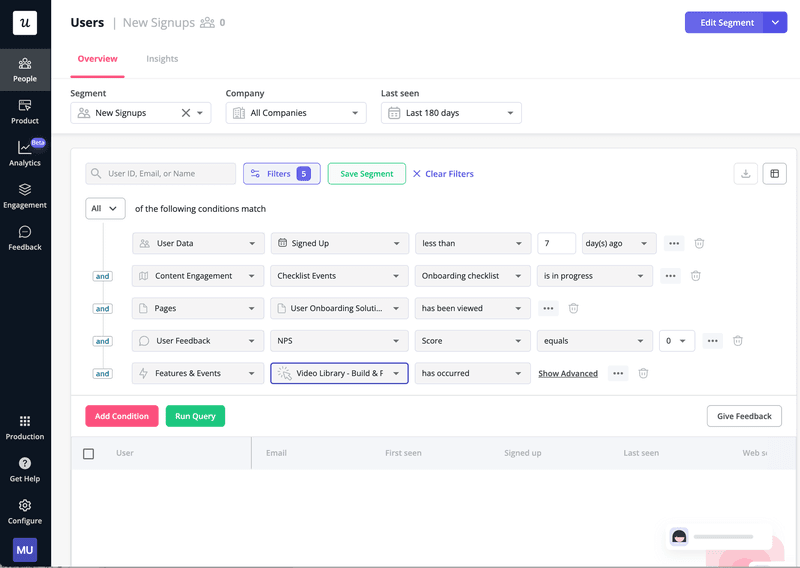Switch to the Insights tab
The height and width of the screenshot is (568, 800).
162,59
